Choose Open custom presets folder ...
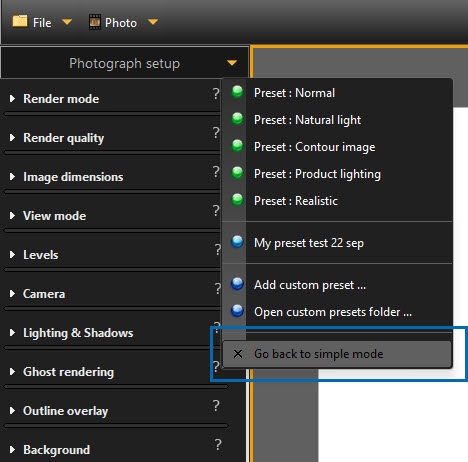 337,312
